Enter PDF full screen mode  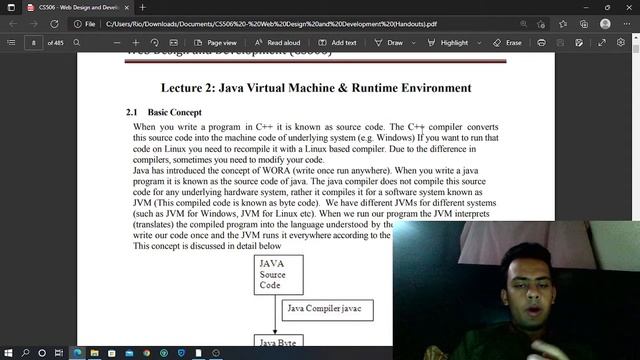602,42
